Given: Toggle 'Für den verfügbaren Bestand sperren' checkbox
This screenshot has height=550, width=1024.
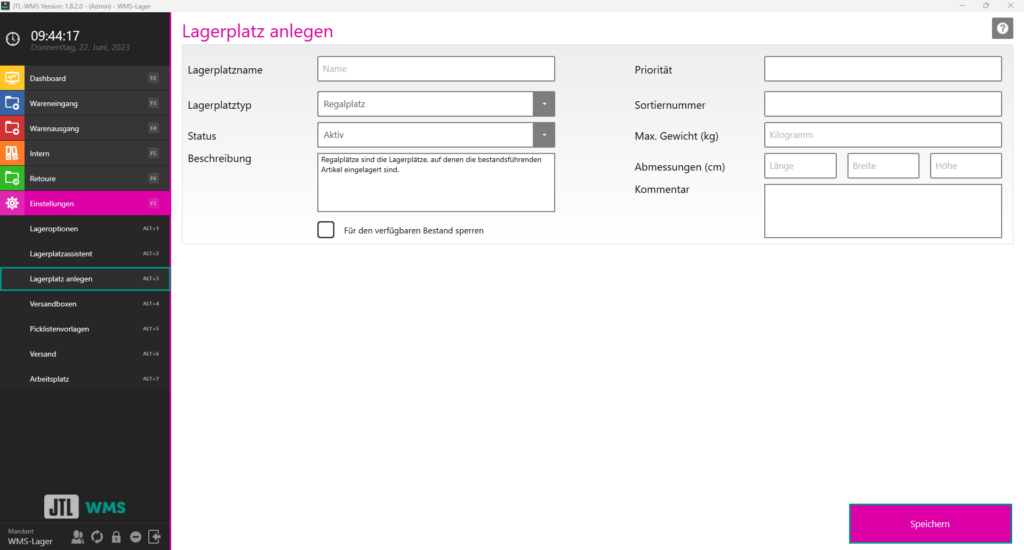Looking at the screenshot, I should (326, 230).
